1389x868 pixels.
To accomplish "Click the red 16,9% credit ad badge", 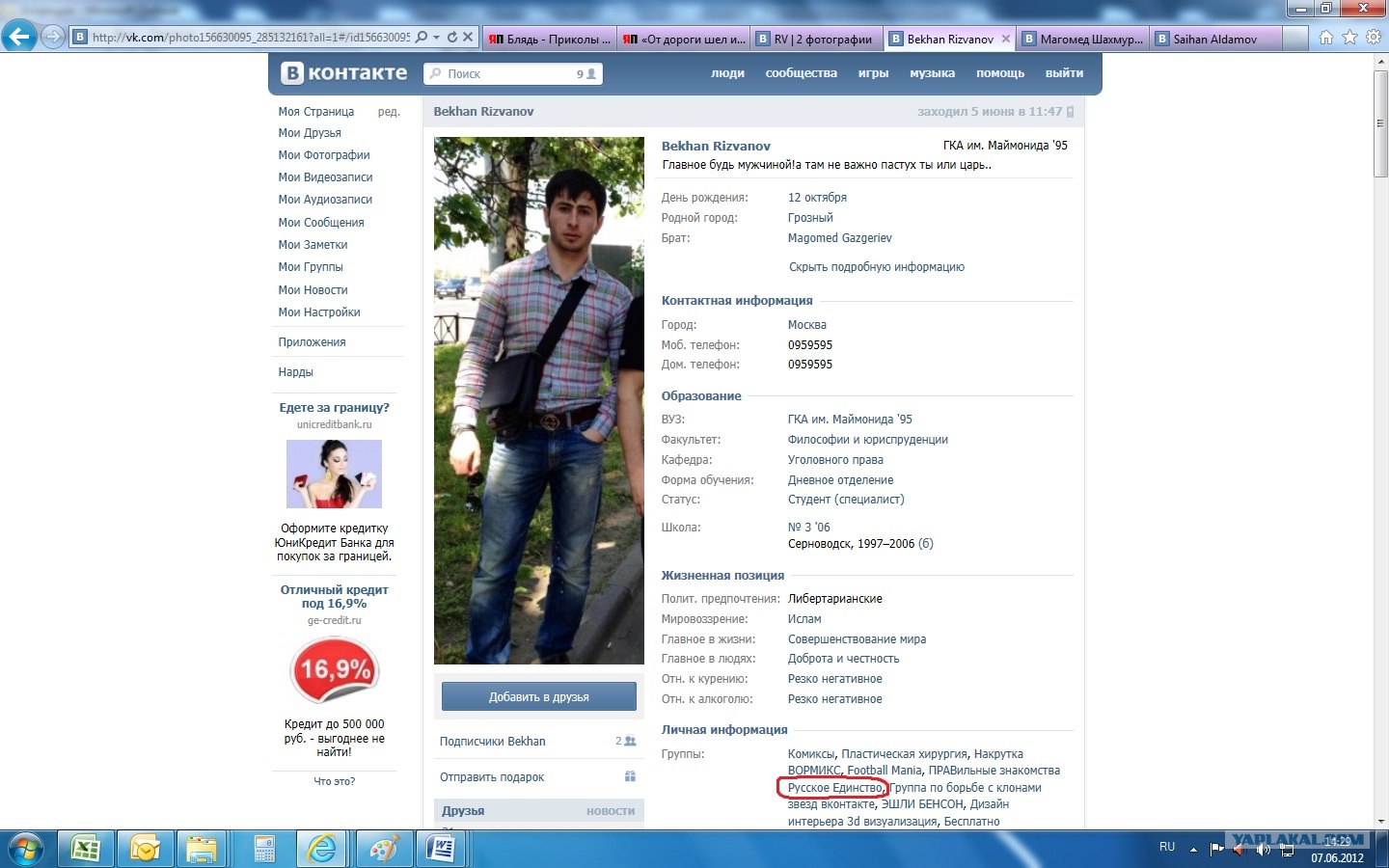I will click(x=335, y=670).
